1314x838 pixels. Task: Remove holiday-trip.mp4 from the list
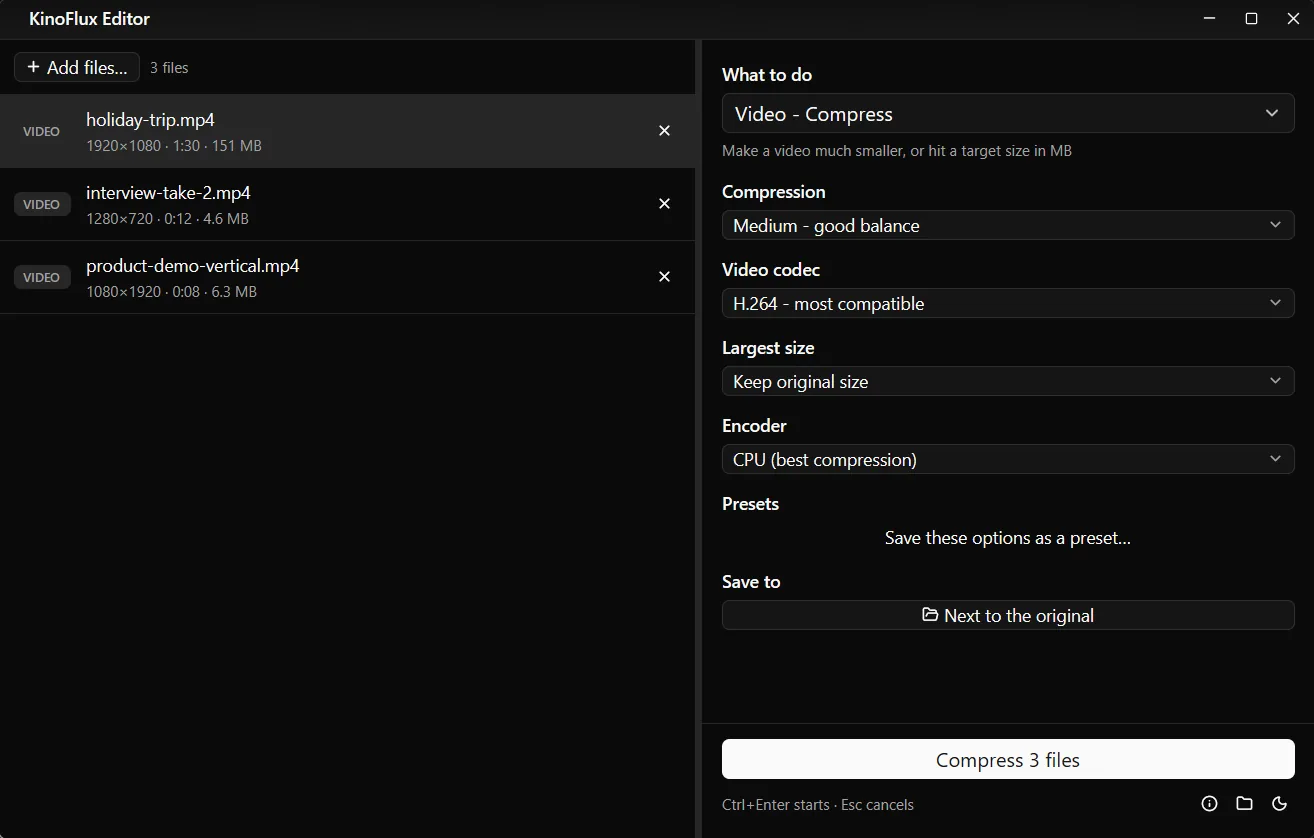(x=664, y=131)
